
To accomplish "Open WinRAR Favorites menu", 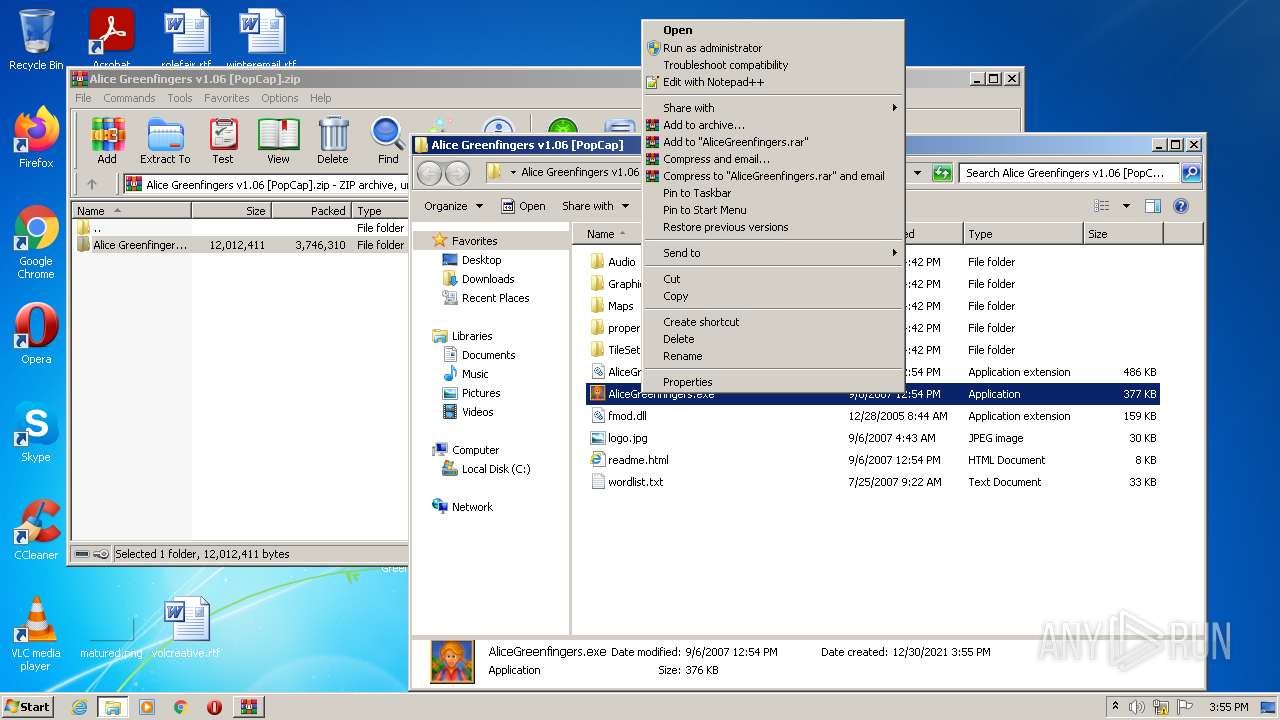I will tap(227, 98).
